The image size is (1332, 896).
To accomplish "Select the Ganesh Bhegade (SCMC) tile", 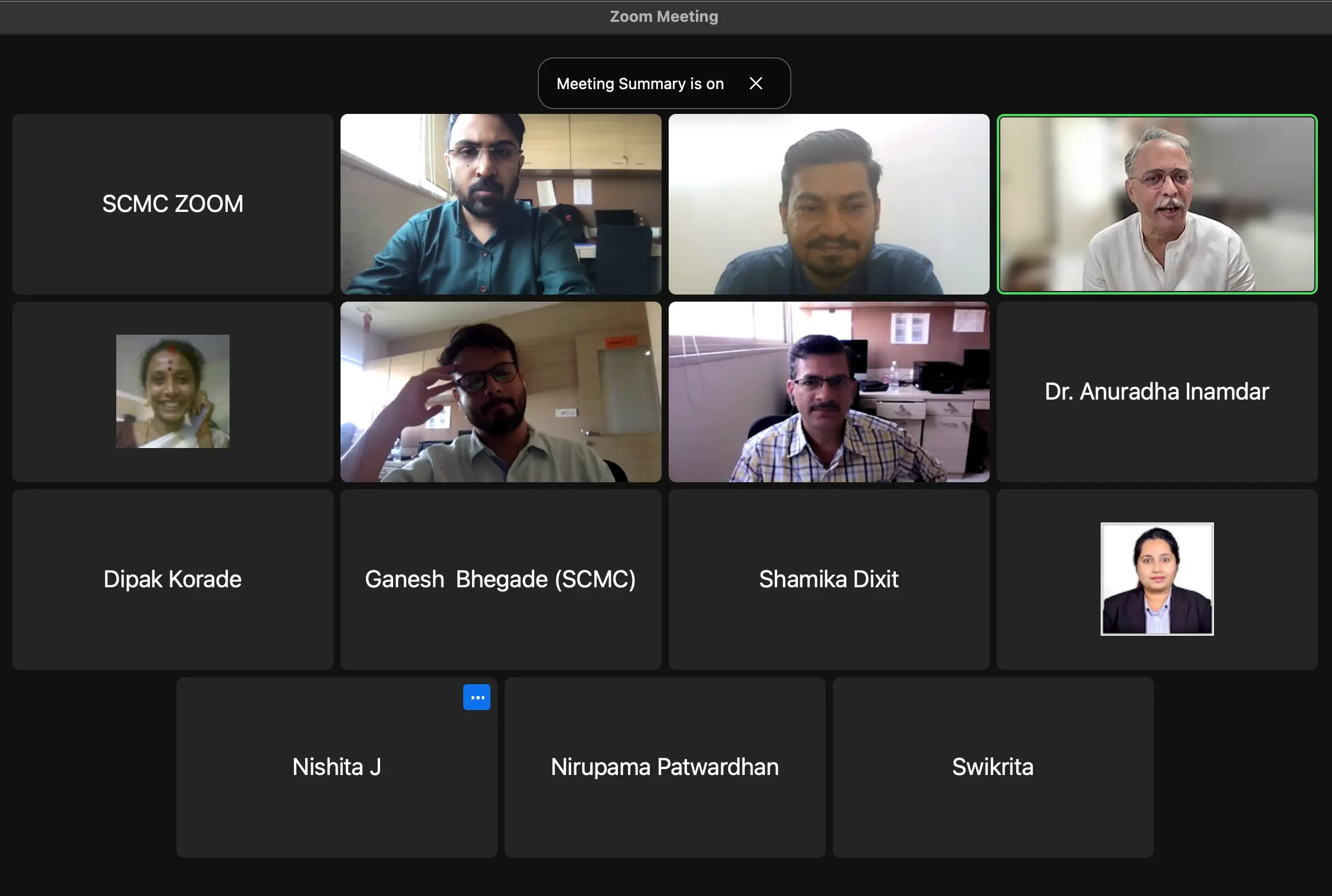I will [x=500, y=580].
